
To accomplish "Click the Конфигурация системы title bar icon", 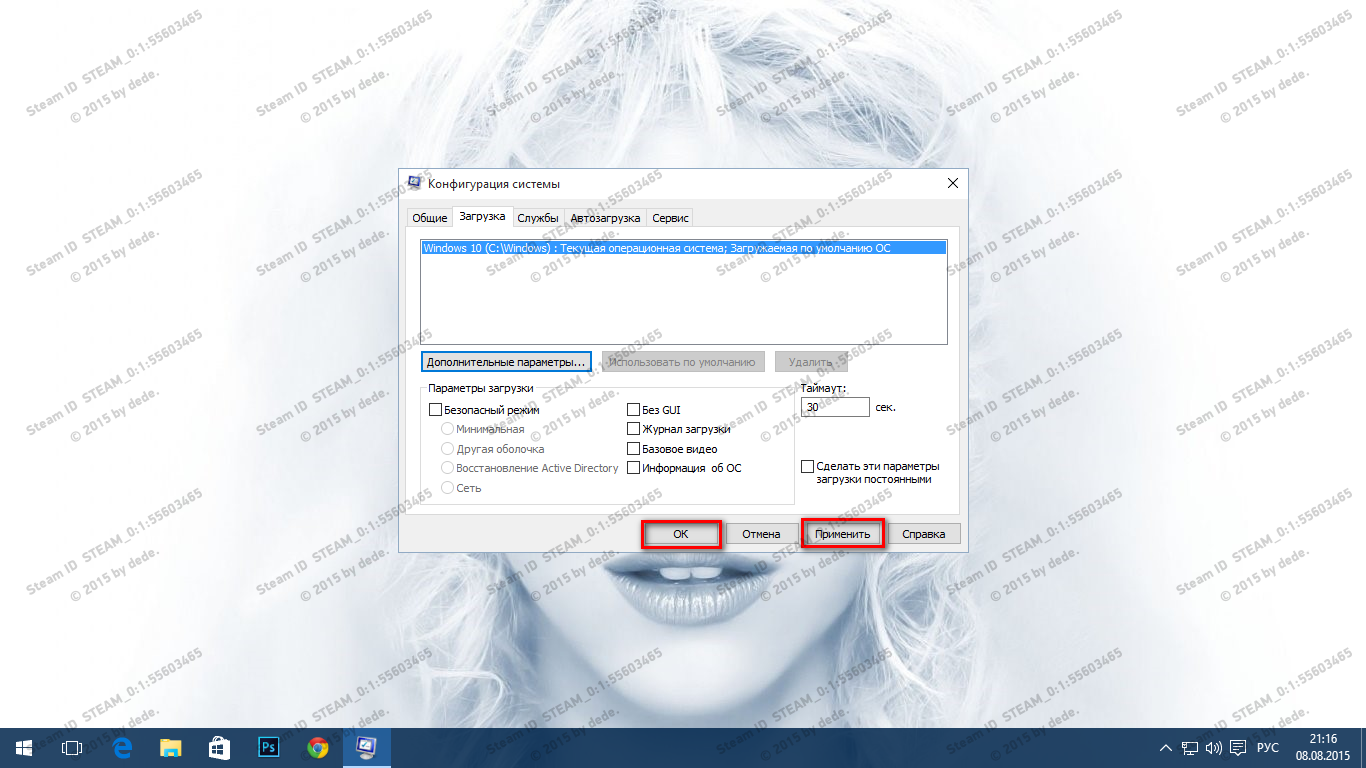I will point(415,184).
